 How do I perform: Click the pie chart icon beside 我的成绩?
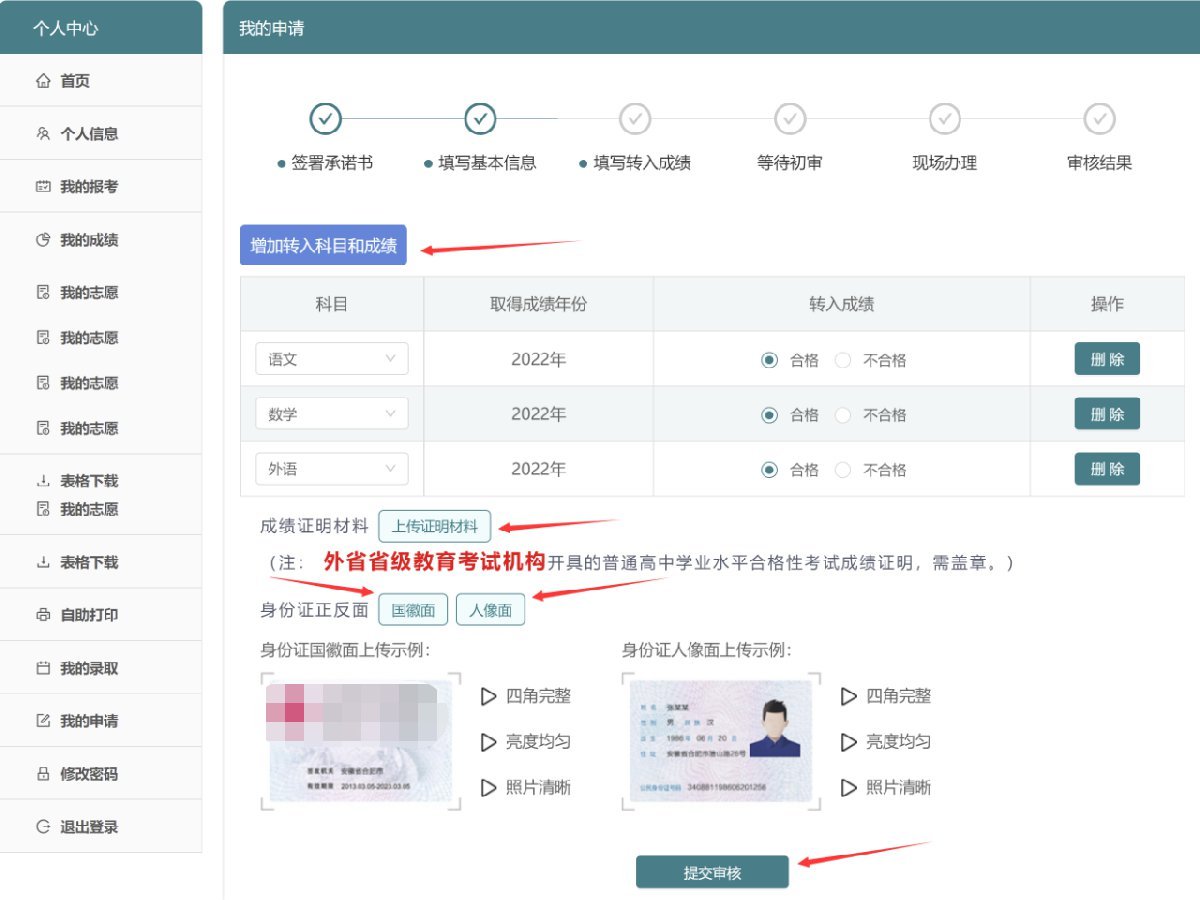(43, 240)
